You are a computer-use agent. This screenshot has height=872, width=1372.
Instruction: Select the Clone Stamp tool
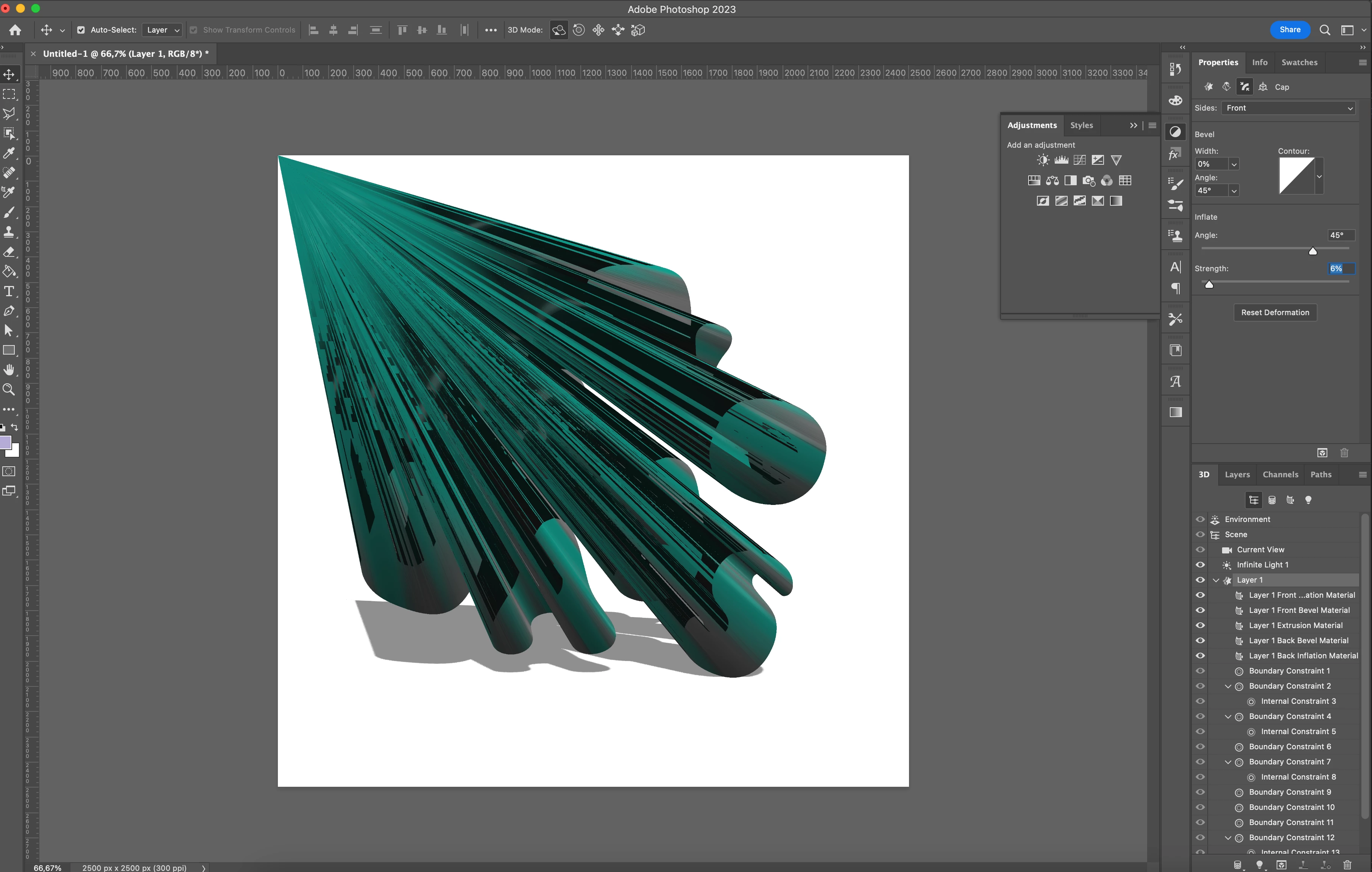[x=9, y=232]
